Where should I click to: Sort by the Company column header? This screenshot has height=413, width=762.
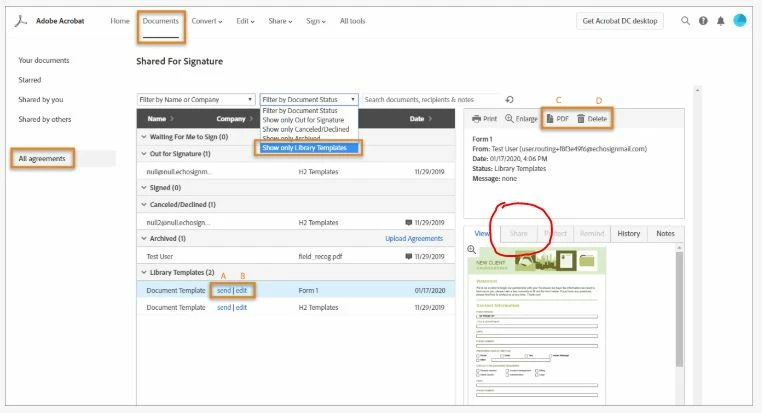(x=235, y=119)
